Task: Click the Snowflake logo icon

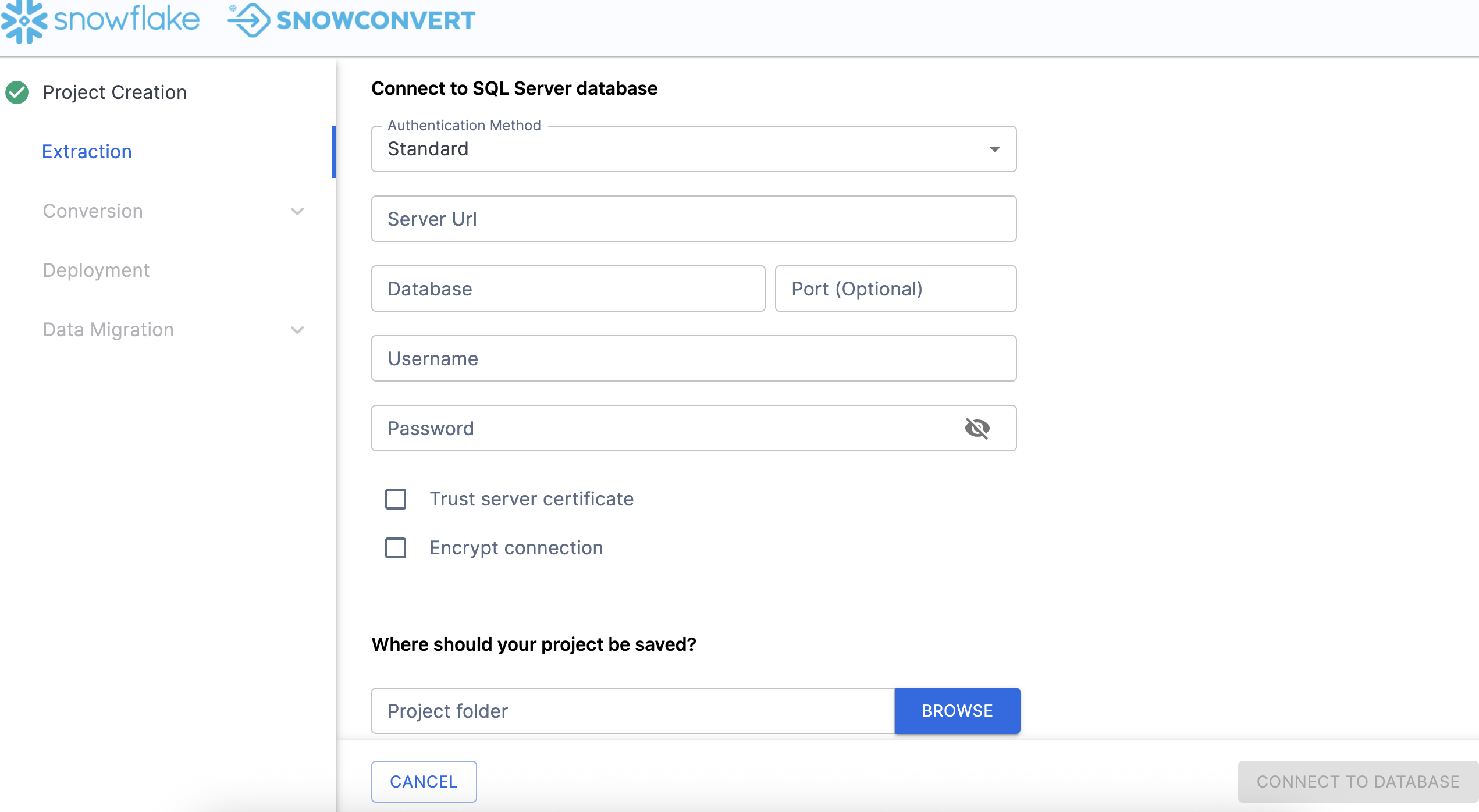Action: tap(23, 21)
